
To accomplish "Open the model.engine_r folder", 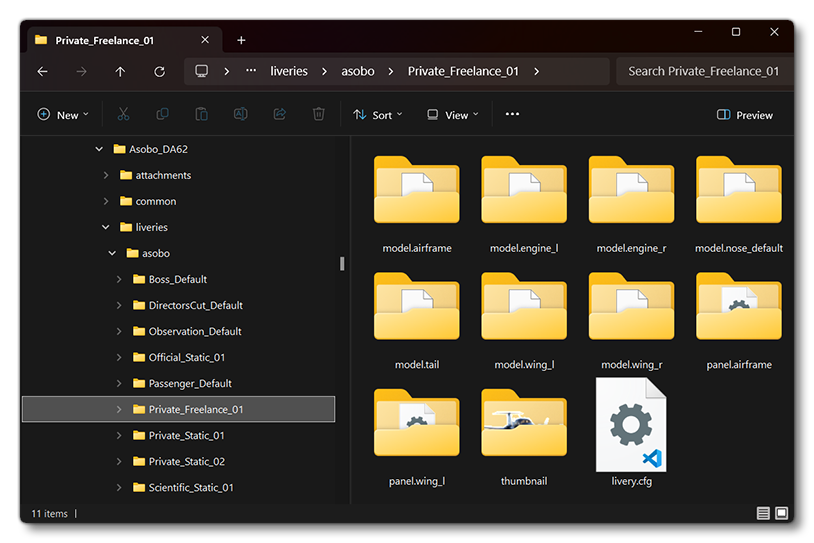I will [631, 205].
